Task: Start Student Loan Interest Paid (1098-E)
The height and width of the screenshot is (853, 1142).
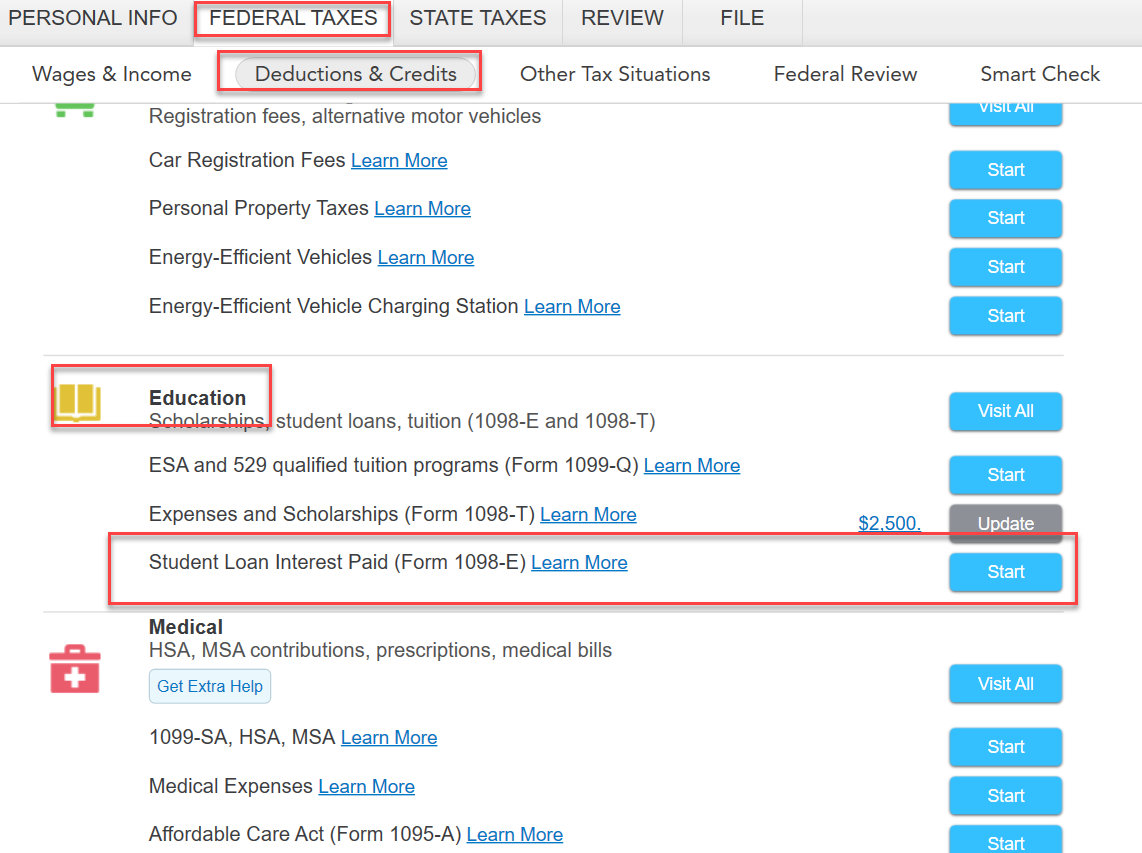Action: coord(1005,572)
